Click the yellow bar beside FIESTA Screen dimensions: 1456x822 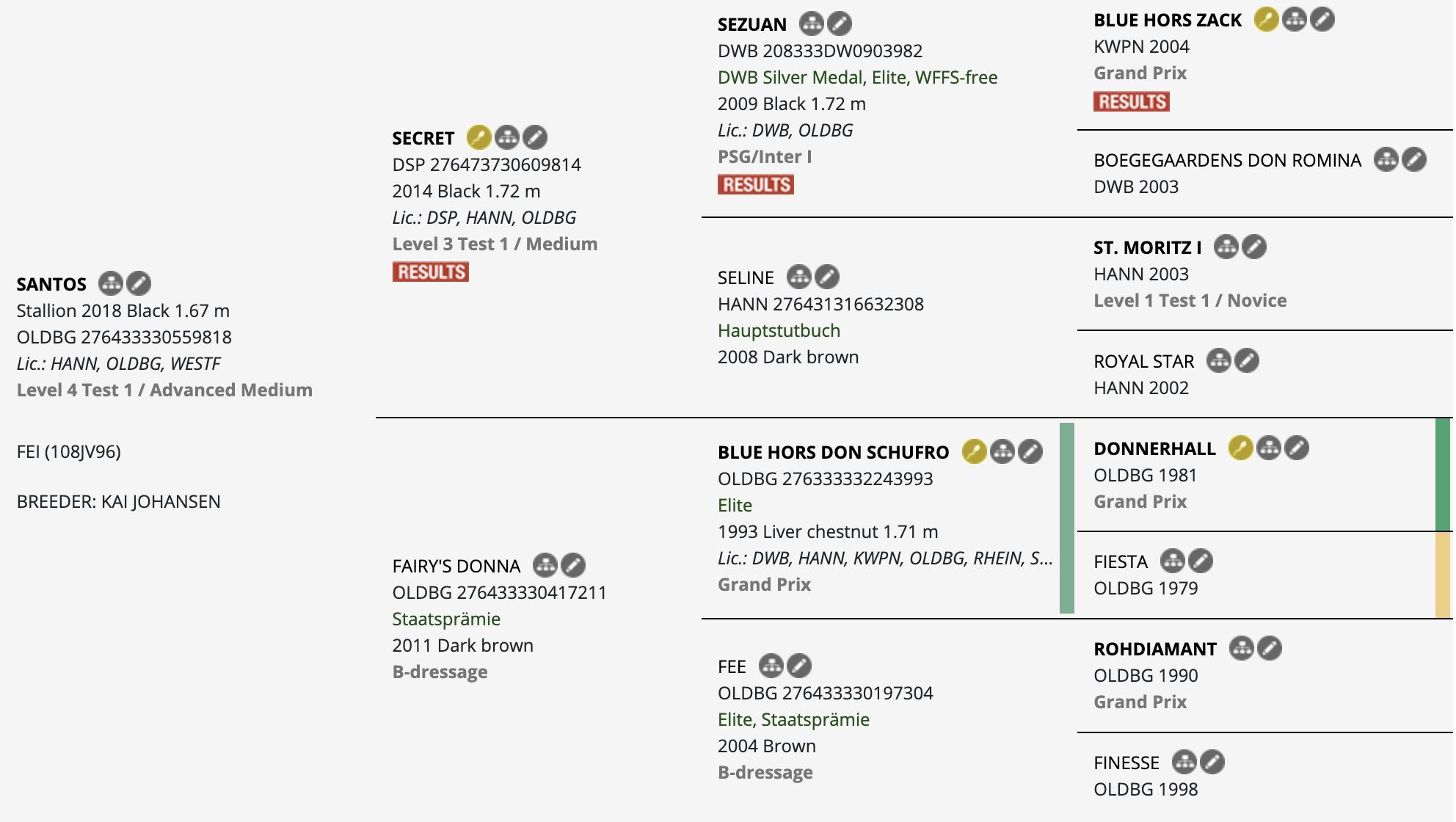[1443, 575]
